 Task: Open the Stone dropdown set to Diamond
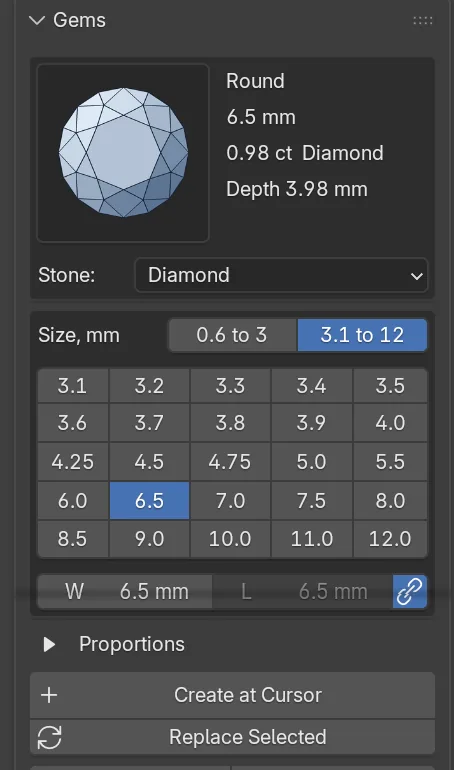(x=281, y=275)
